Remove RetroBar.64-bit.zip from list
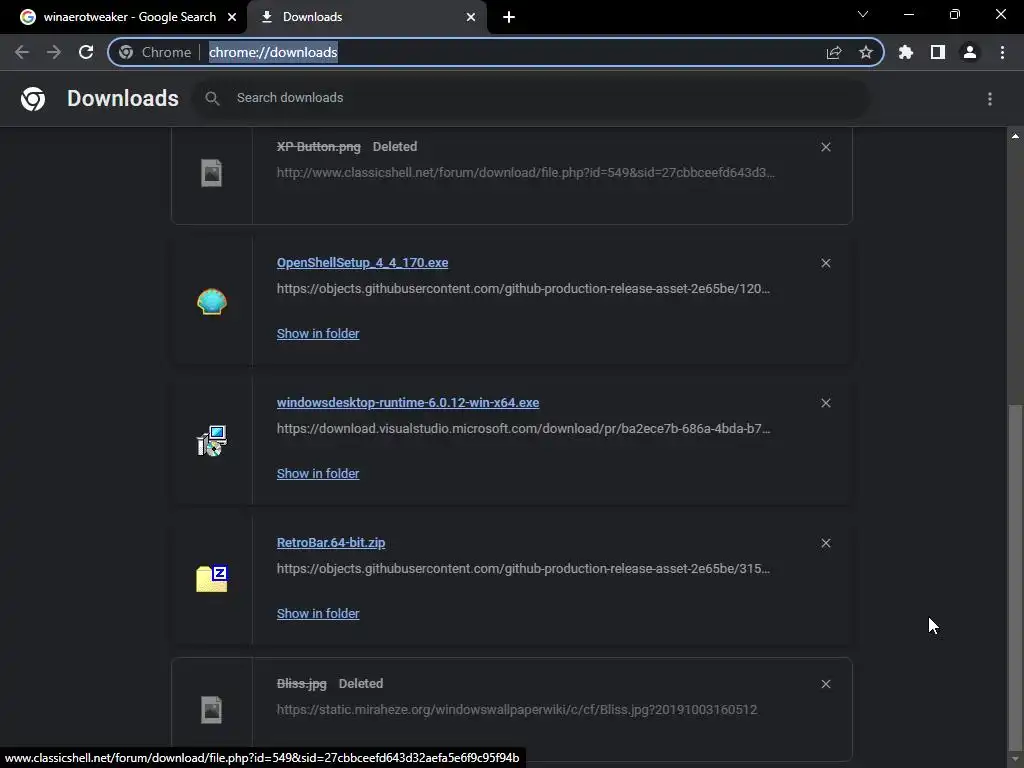This screenshot has height=768, width=1024. (825, 543)
